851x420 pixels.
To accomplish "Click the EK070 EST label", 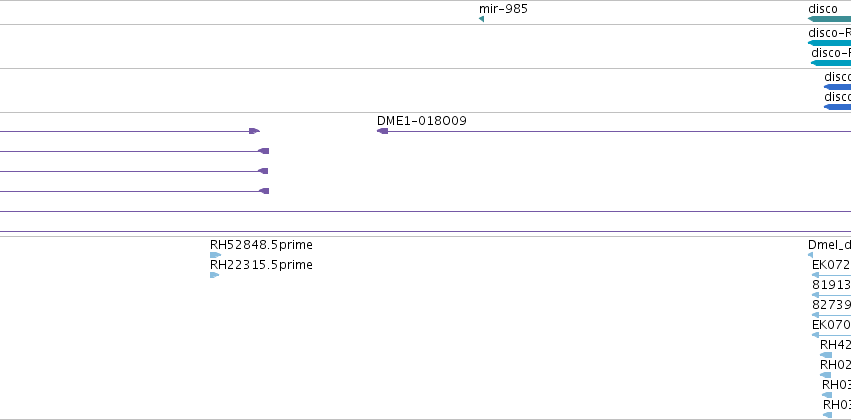I will pyautogui.click(x=831, y=325).
